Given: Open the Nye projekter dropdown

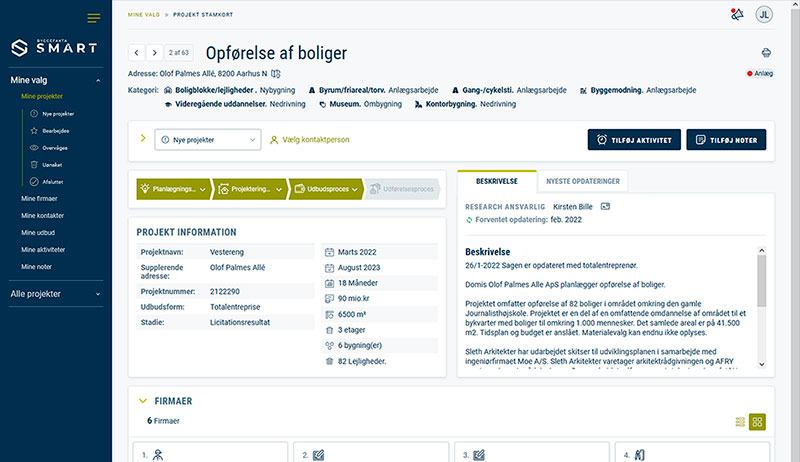Looking at the screenshot, I should point(207,140).
